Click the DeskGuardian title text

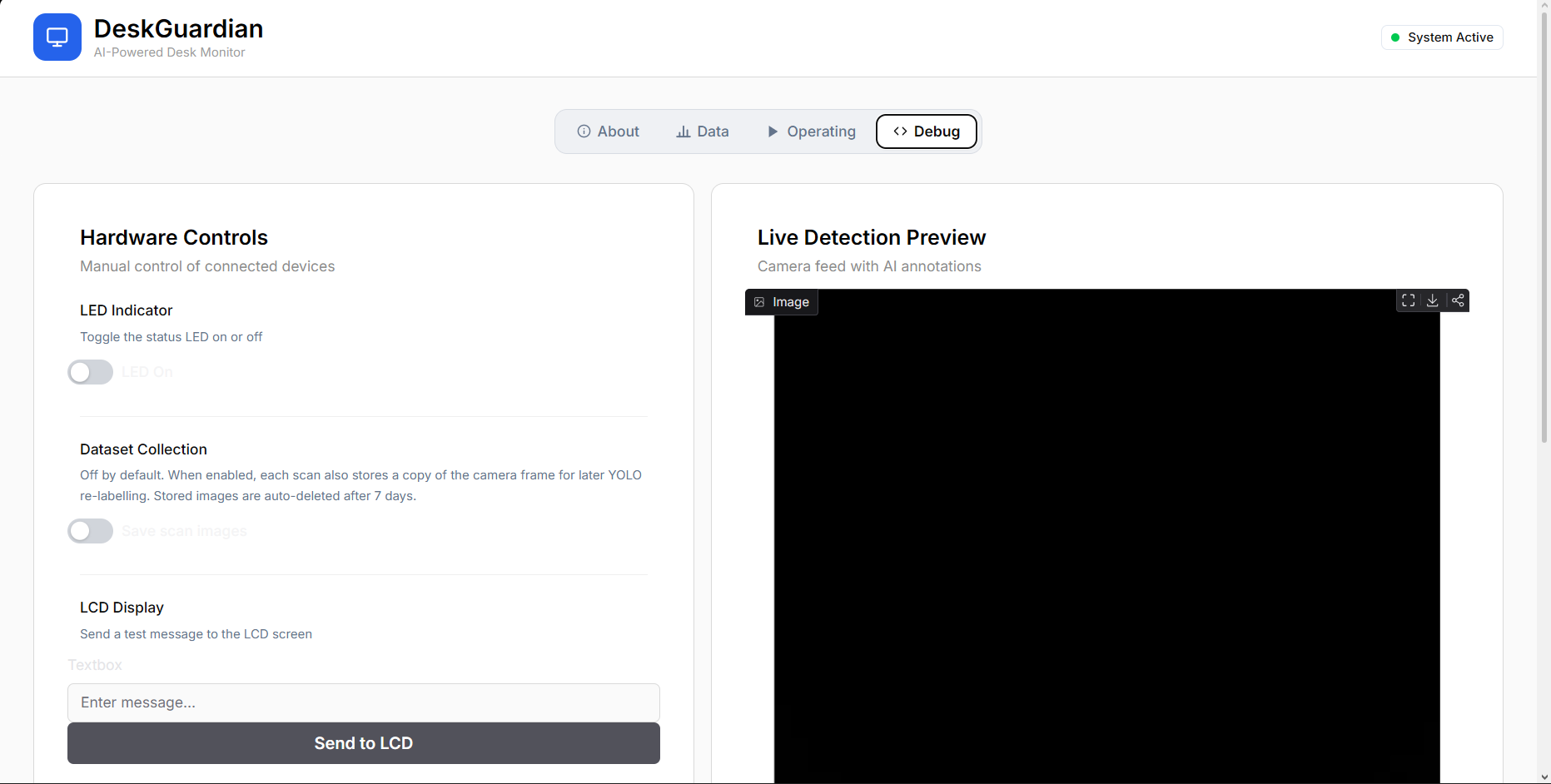coord(179,28)
